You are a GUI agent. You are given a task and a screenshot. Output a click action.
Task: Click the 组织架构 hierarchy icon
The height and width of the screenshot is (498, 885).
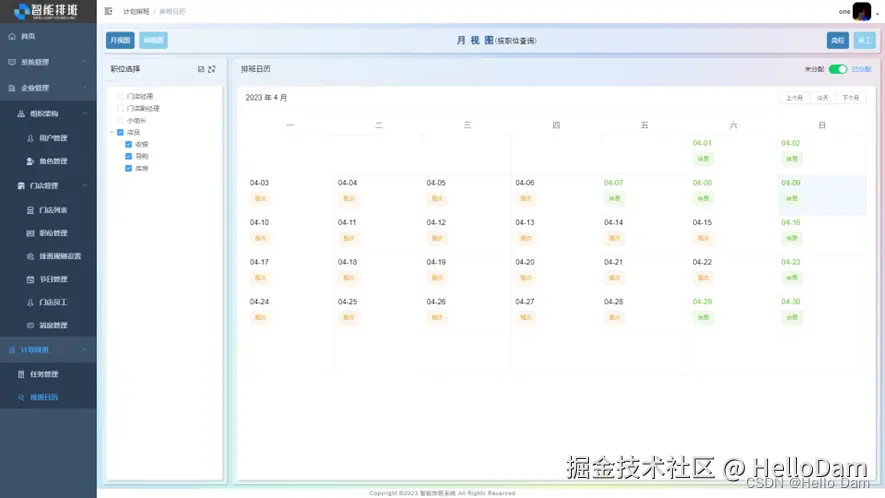21,113
